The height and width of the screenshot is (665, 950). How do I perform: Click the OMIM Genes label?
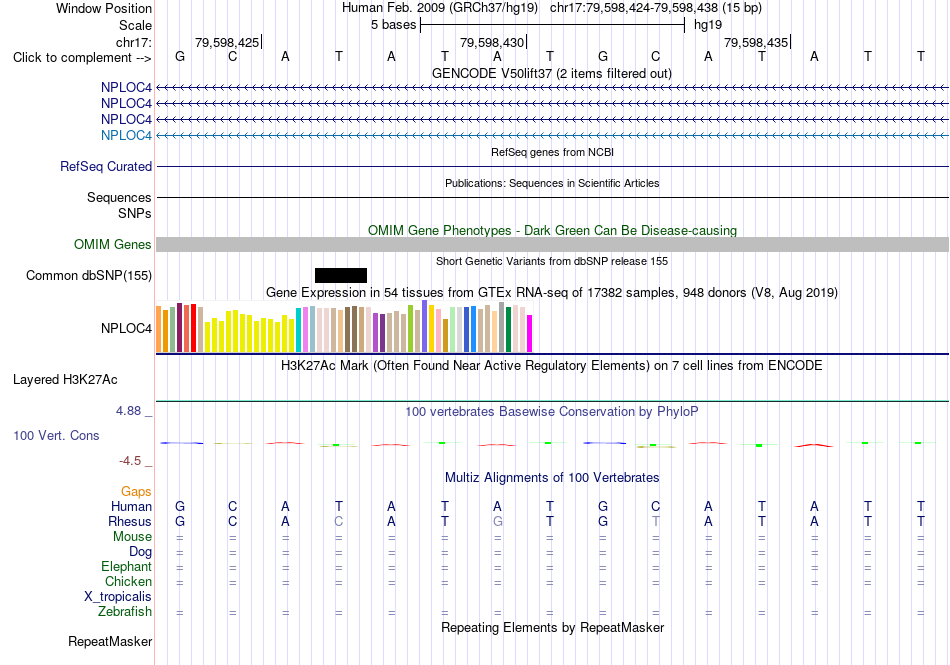(x=112, y=245)
